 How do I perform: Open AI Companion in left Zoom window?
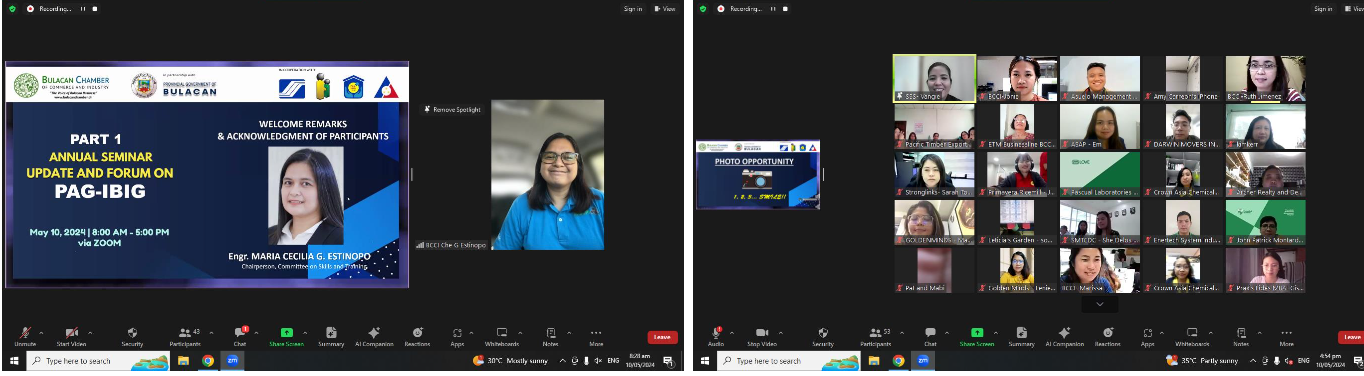(x=374, y=336)
